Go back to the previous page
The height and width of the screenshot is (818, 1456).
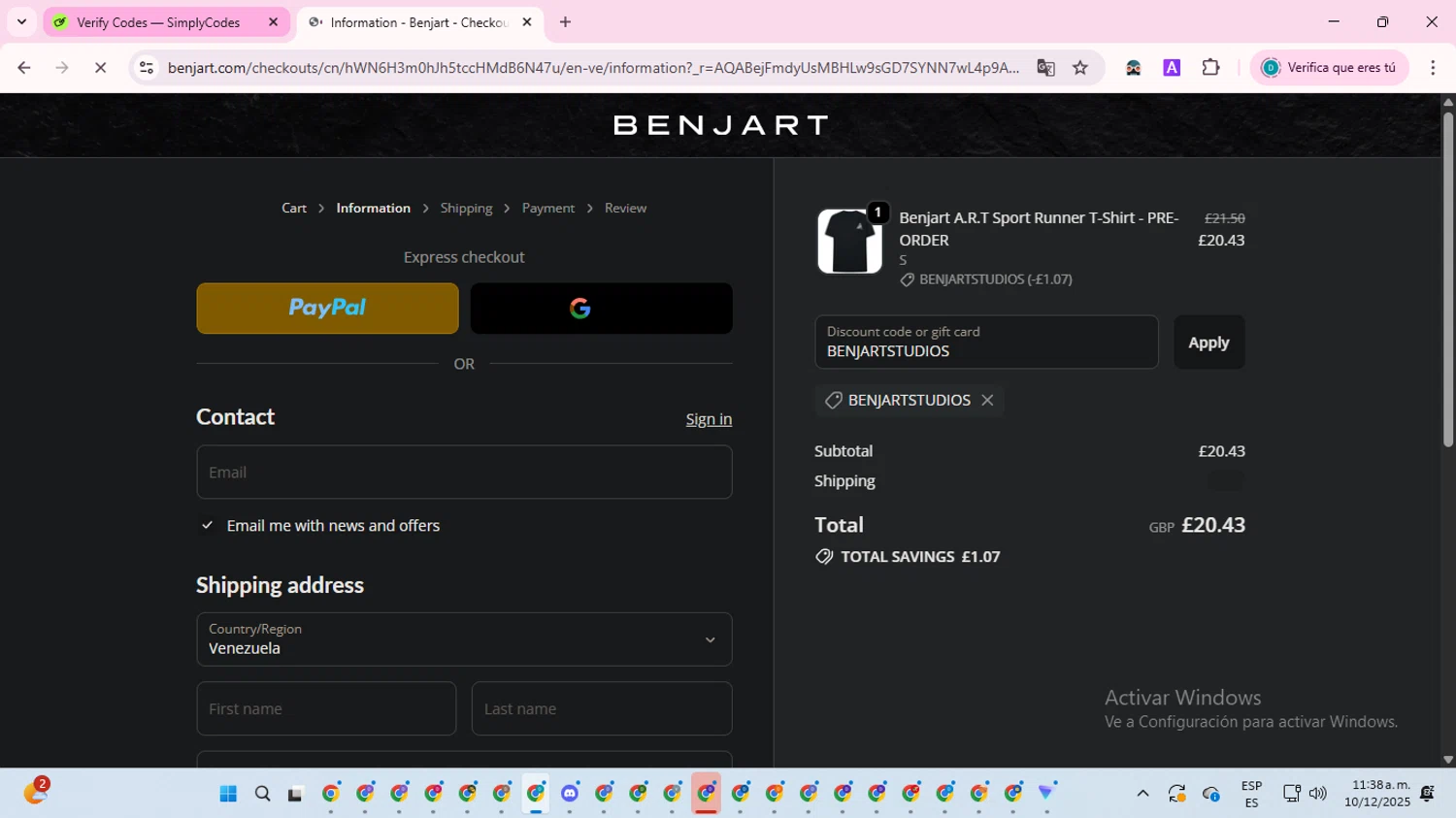tap(24, 68)
